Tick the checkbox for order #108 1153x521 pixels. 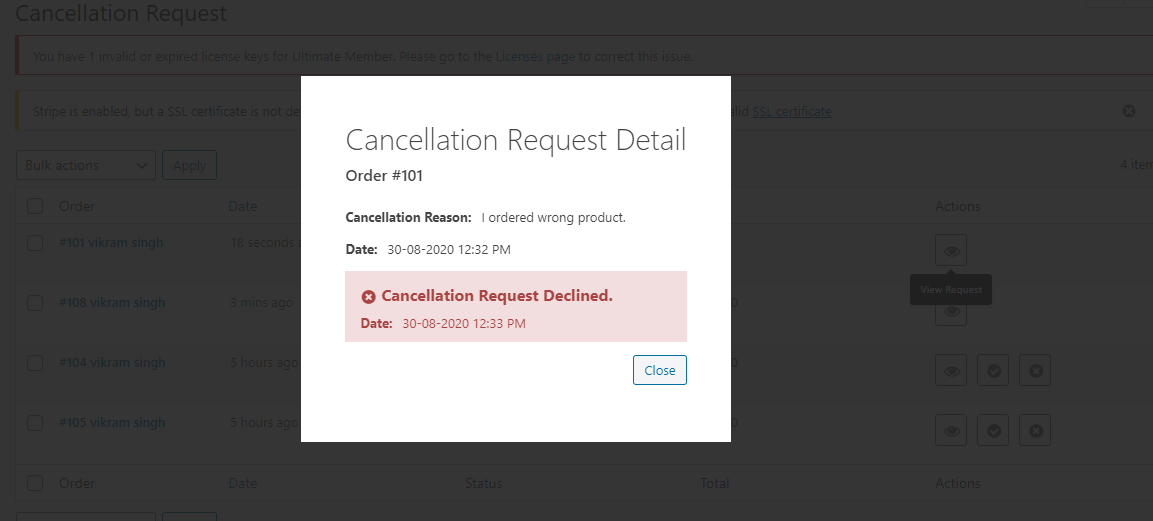pos(35,303)
